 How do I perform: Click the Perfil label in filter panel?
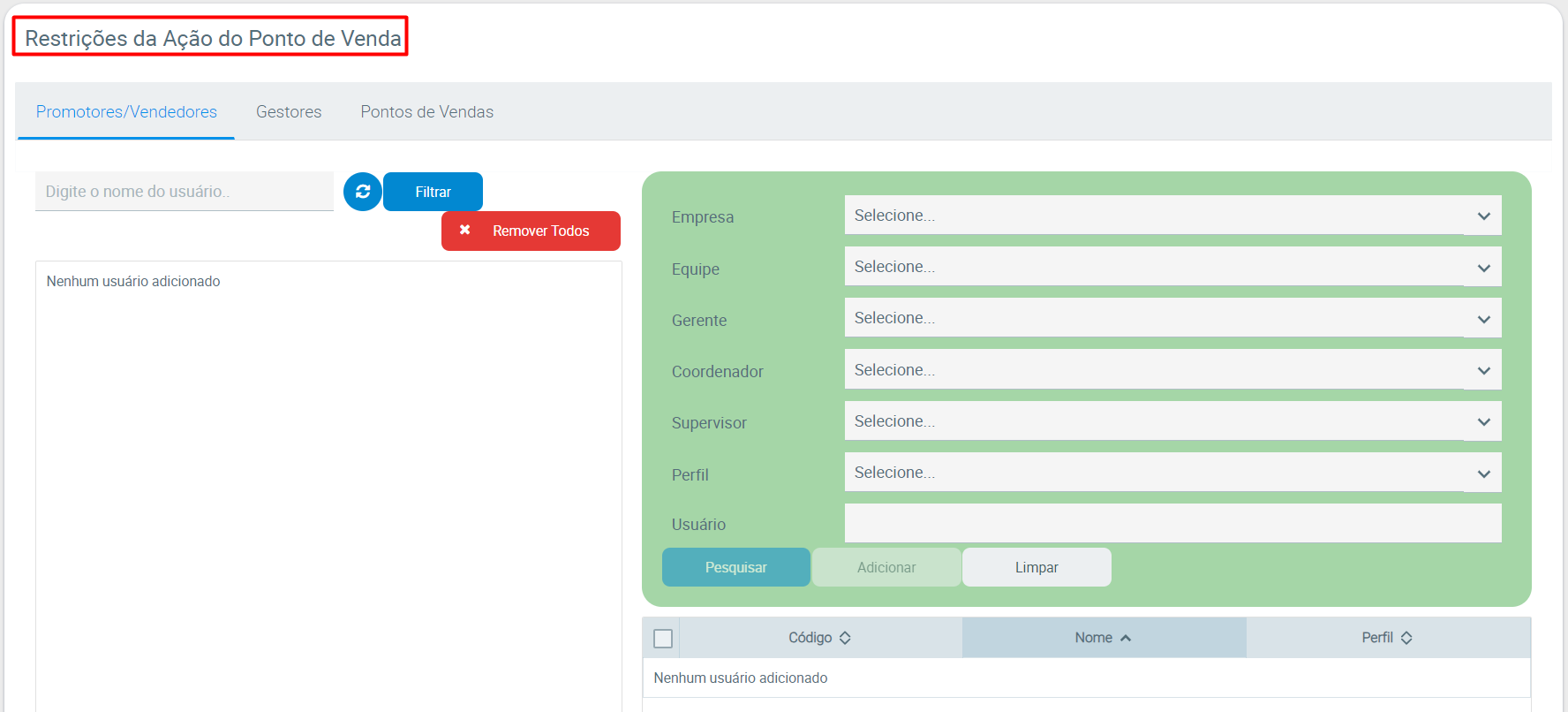(x=690, y=475)
